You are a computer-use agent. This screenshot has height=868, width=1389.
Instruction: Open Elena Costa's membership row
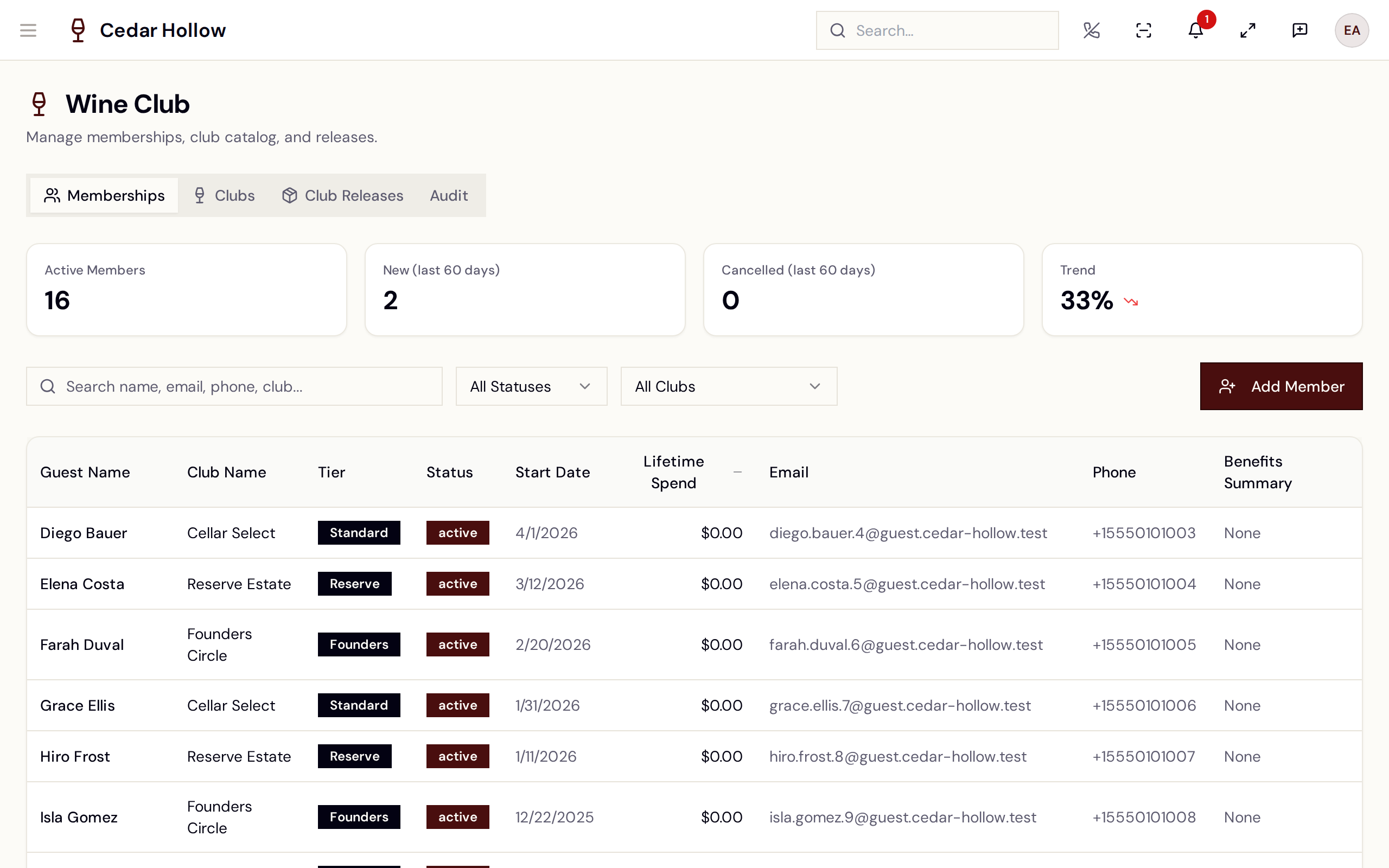[x=694, y=584]
